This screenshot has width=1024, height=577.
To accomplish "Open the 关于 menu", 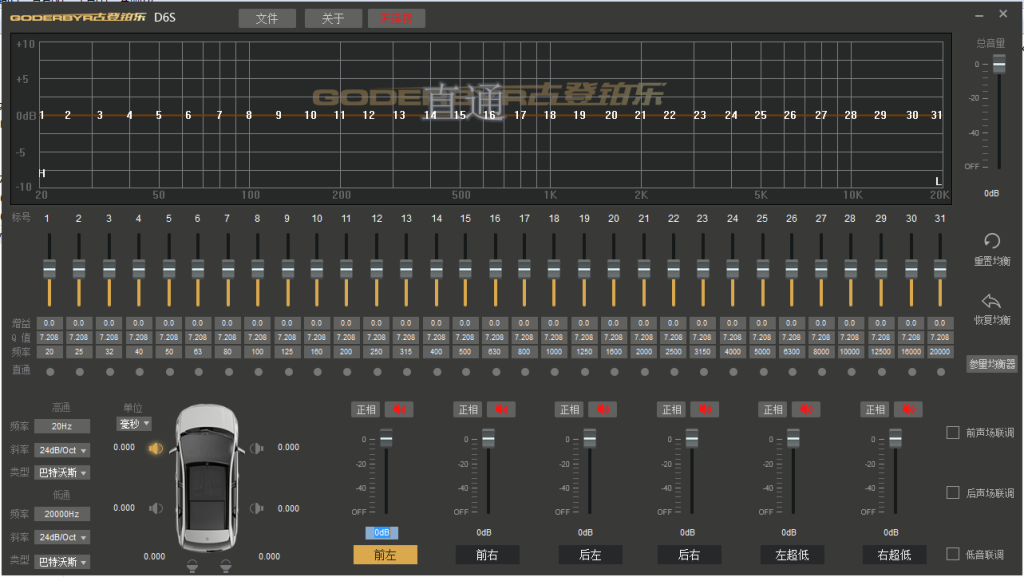I will pos(333,18).
